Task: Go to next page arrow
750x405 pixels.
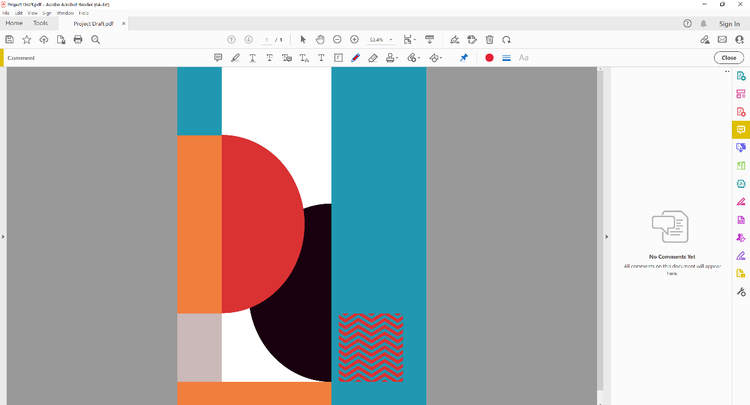Action: click(x=249, y=40)
